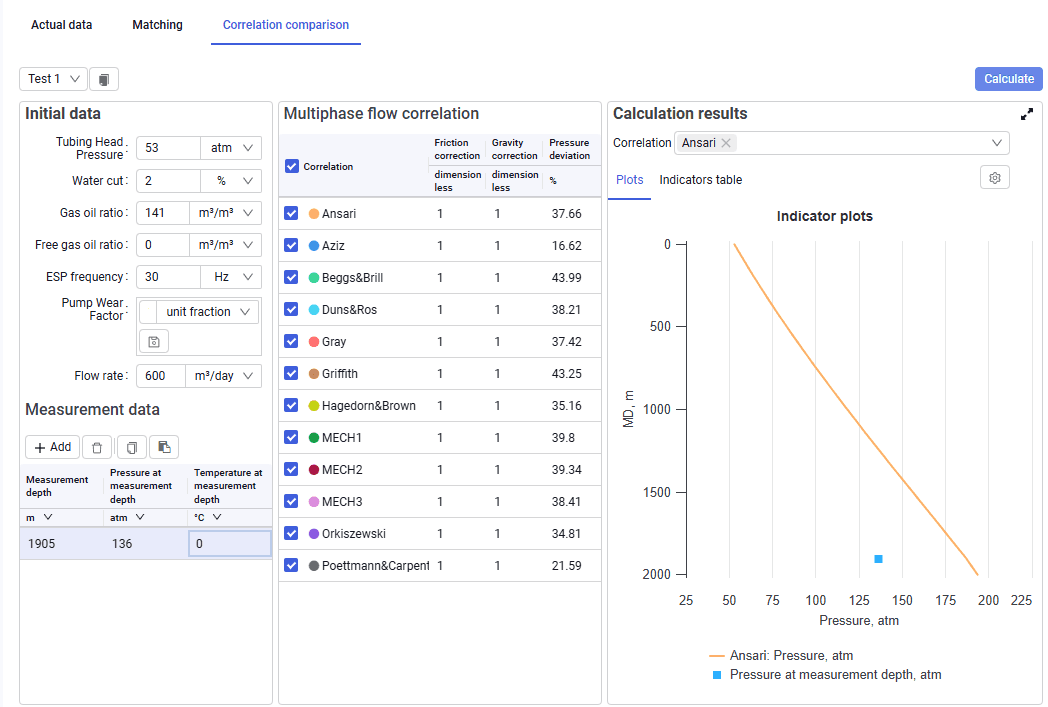Open the Indicators table tab
Screen dimensions: 1048x707
(x=700, y=180)
